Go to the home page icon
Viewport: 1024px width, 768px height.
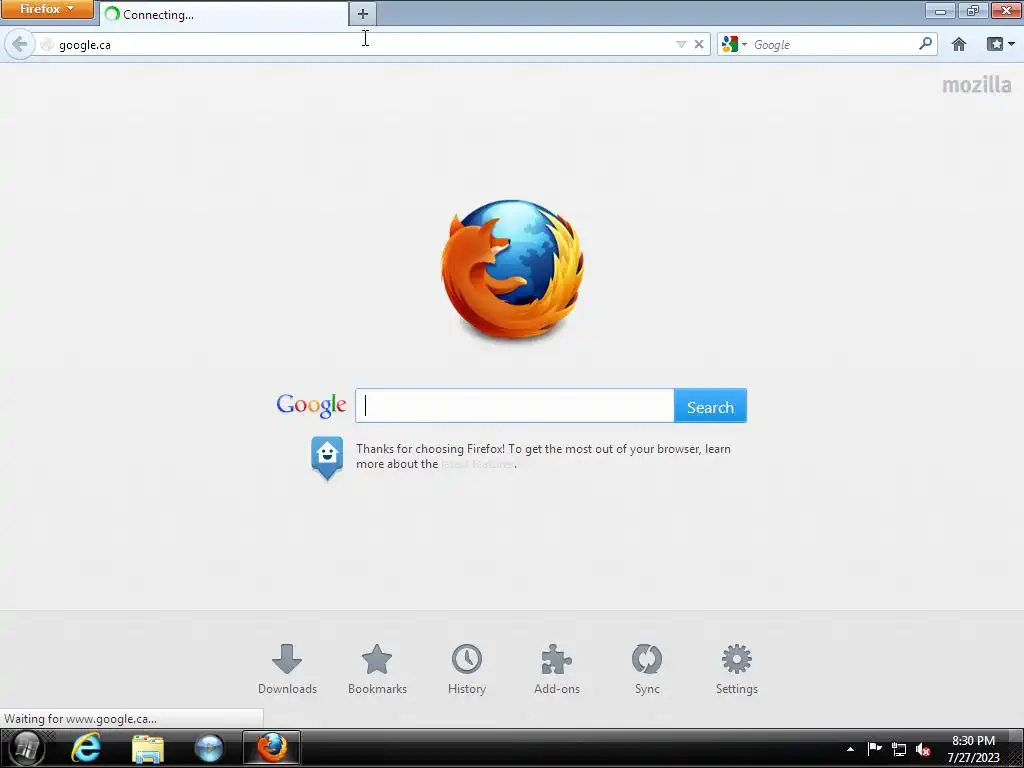(959, 44)
